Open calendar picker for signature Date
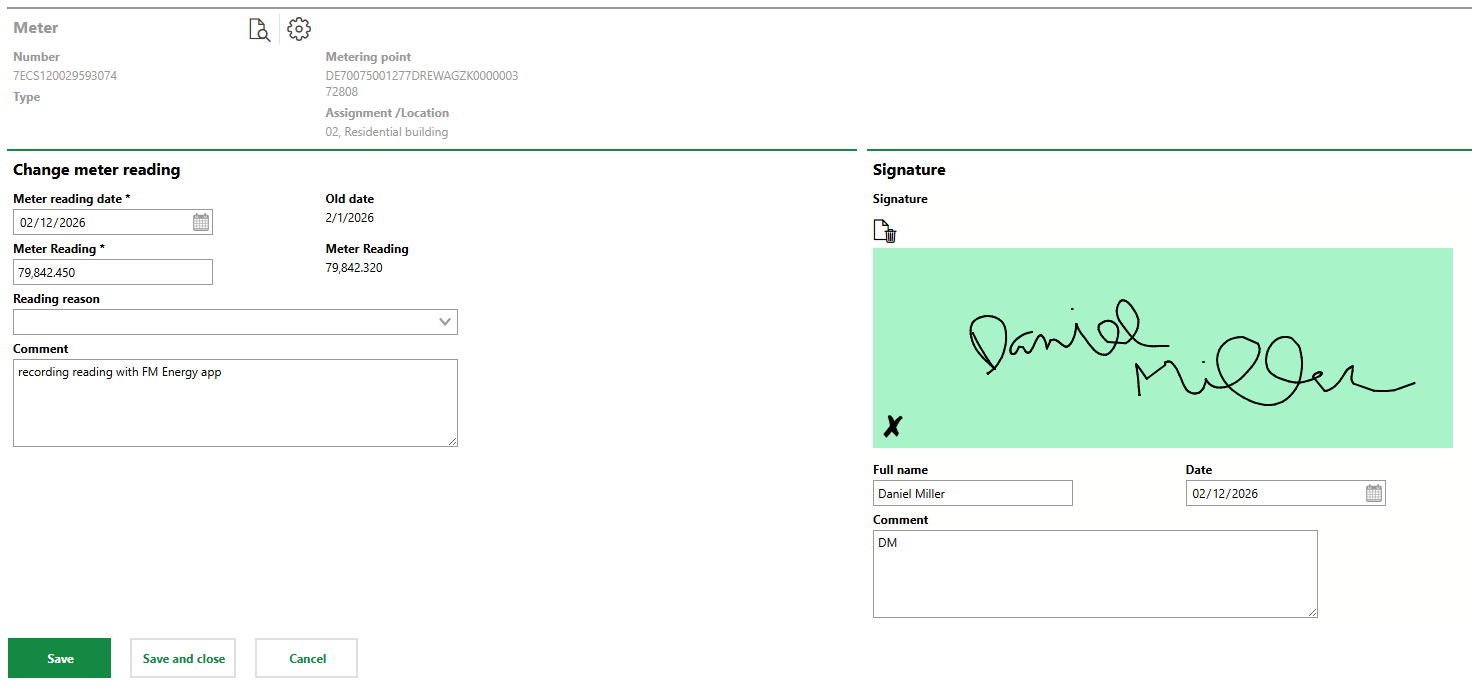 click(1374, 493)
